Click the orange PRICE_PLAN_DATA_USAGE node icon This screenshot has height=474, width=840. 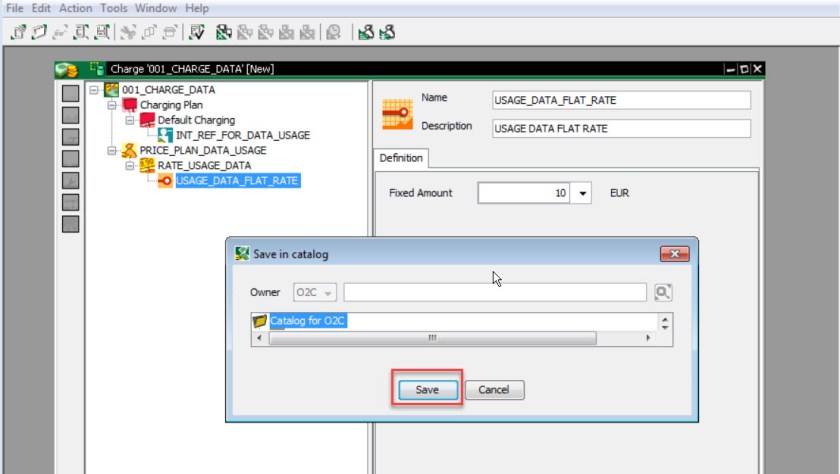pyautogui.click(x=129, y=150)
